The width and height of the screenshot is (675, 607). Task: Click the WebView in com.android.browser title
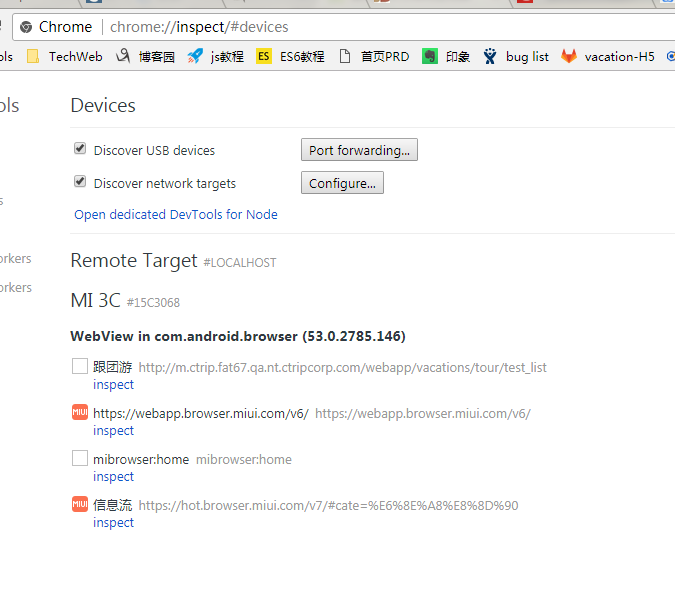tap(238, 336)
